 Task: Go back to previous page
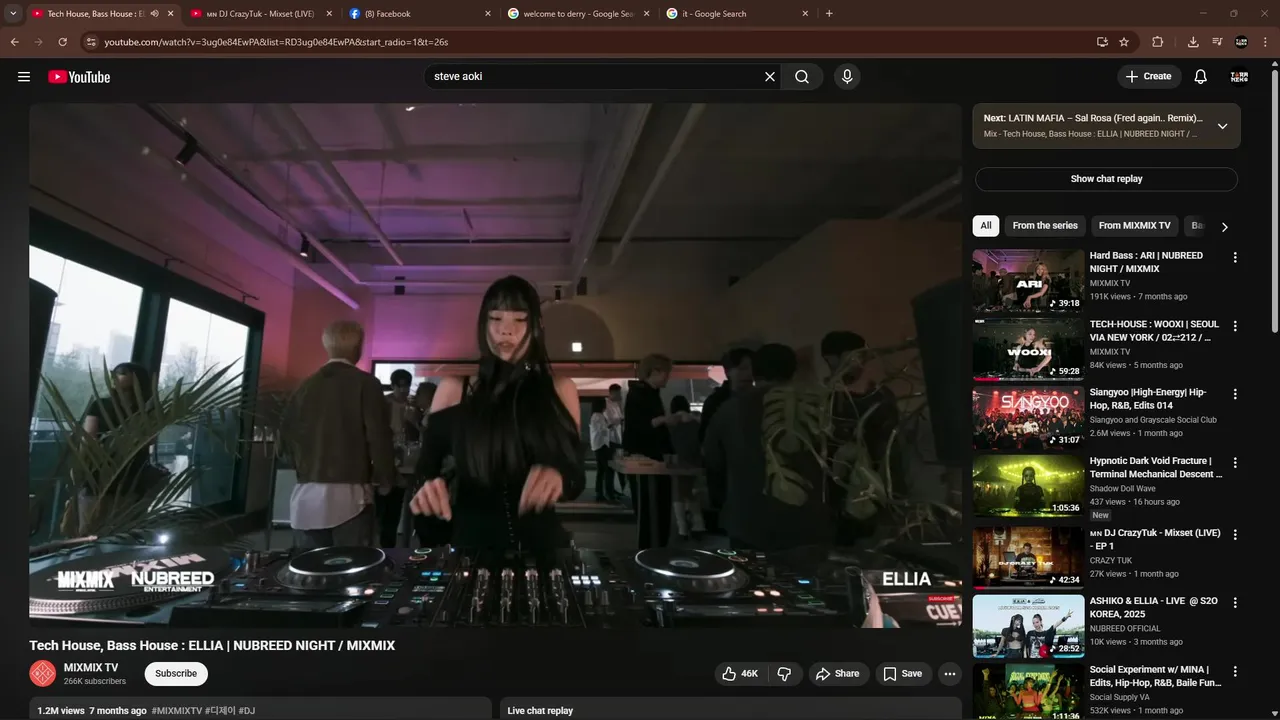point(14,42)
